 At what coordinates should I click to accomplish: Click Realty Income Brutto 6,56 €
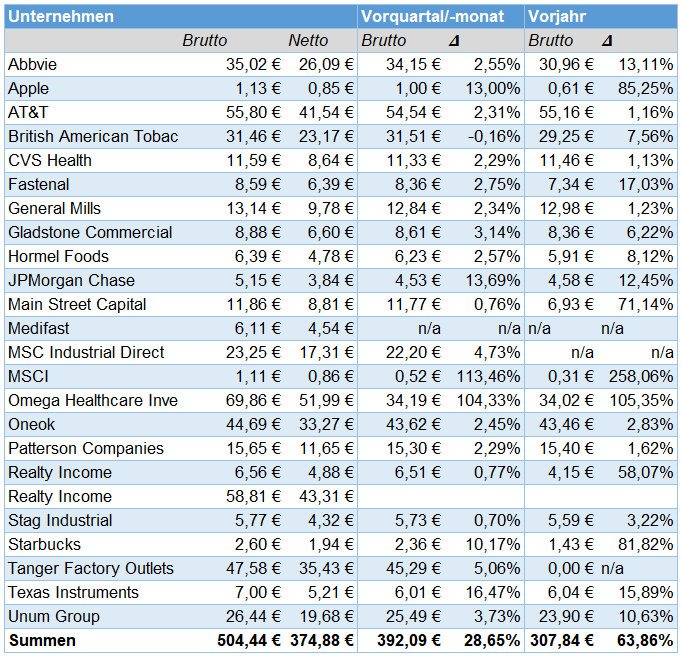(258, 472)
